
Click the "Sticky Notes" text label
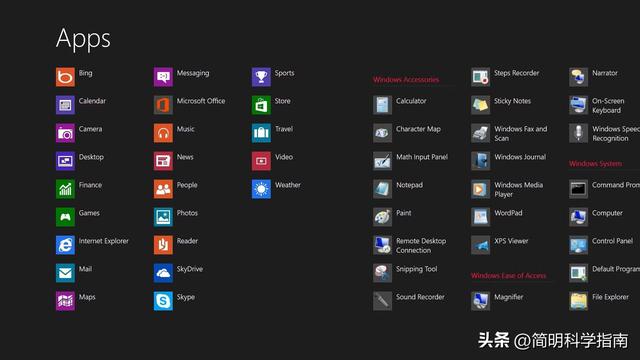click(513, 101)
